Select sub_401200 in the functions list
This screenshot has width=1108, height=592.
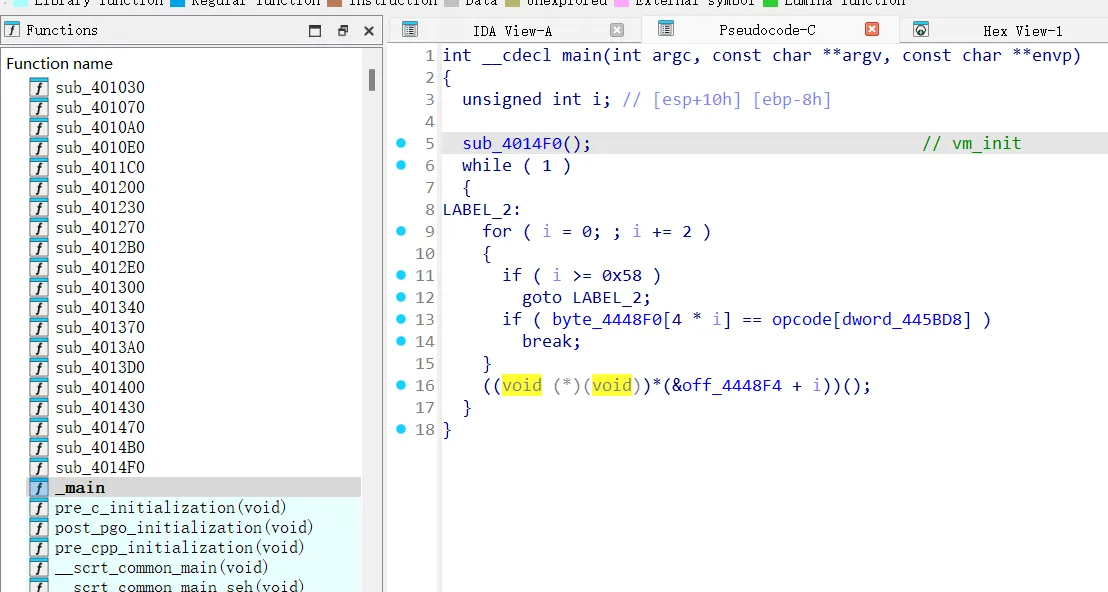[100, 188]
